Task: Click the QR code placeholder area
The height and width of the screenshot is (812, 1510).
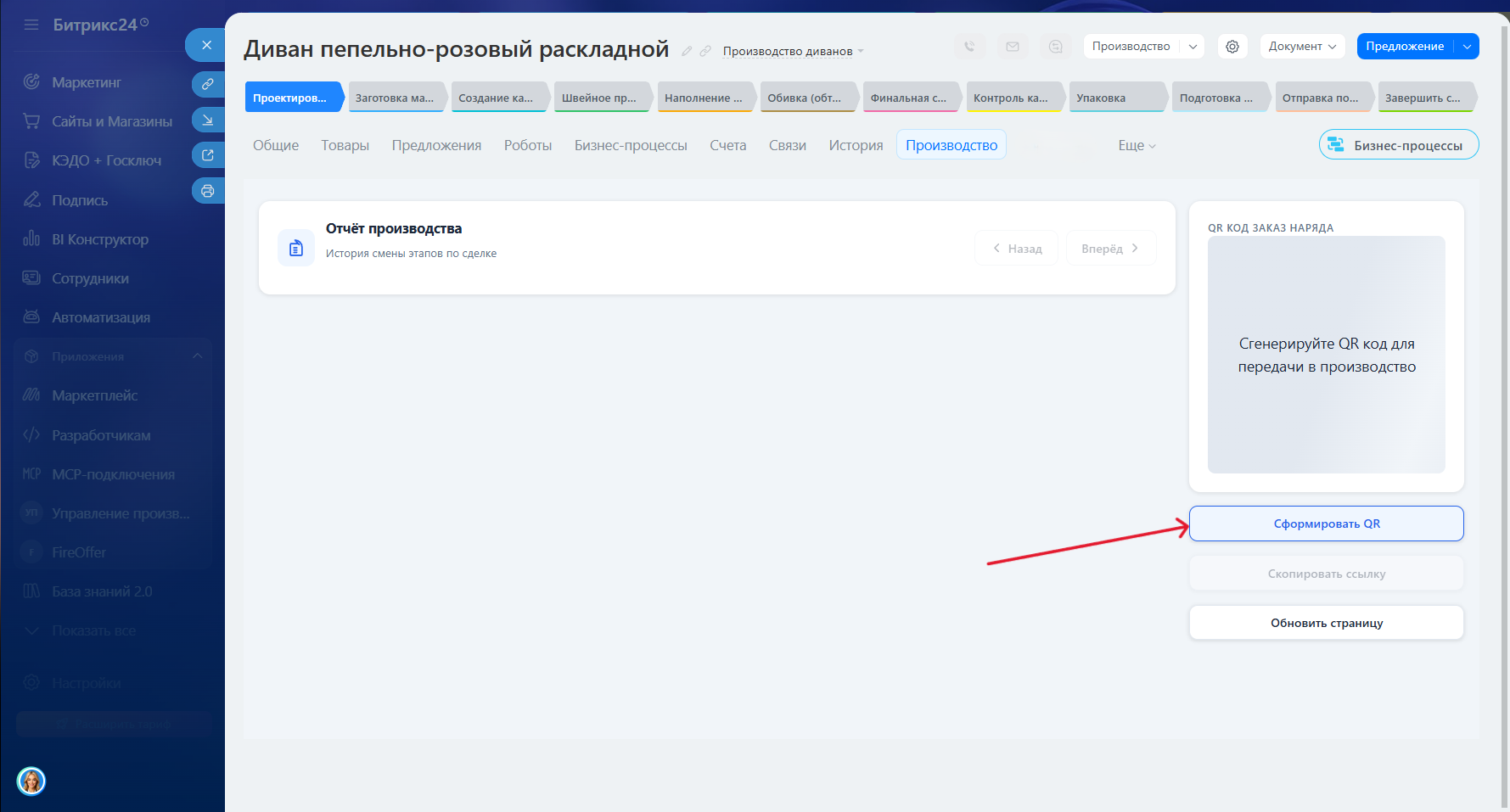Action: [x=1327, y=355]
